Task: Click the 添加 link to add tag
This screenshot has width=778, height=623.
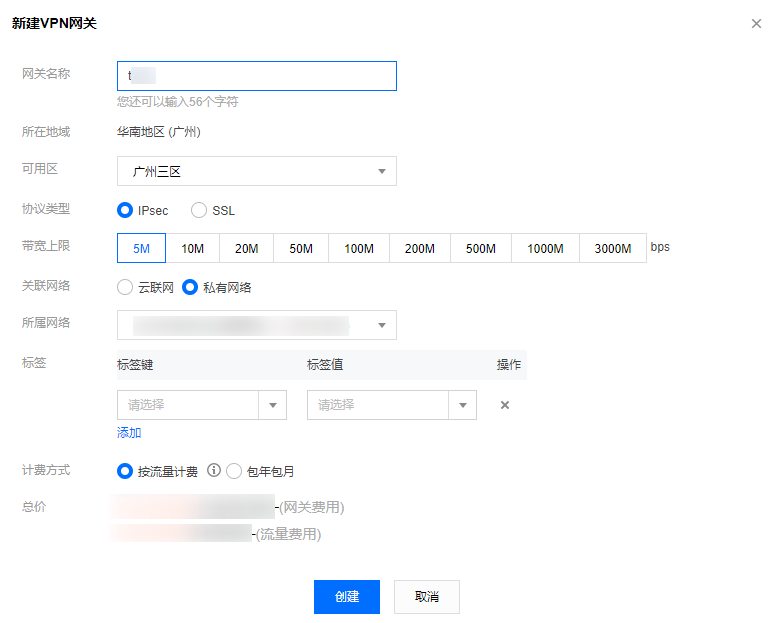Action: point(129,433)
